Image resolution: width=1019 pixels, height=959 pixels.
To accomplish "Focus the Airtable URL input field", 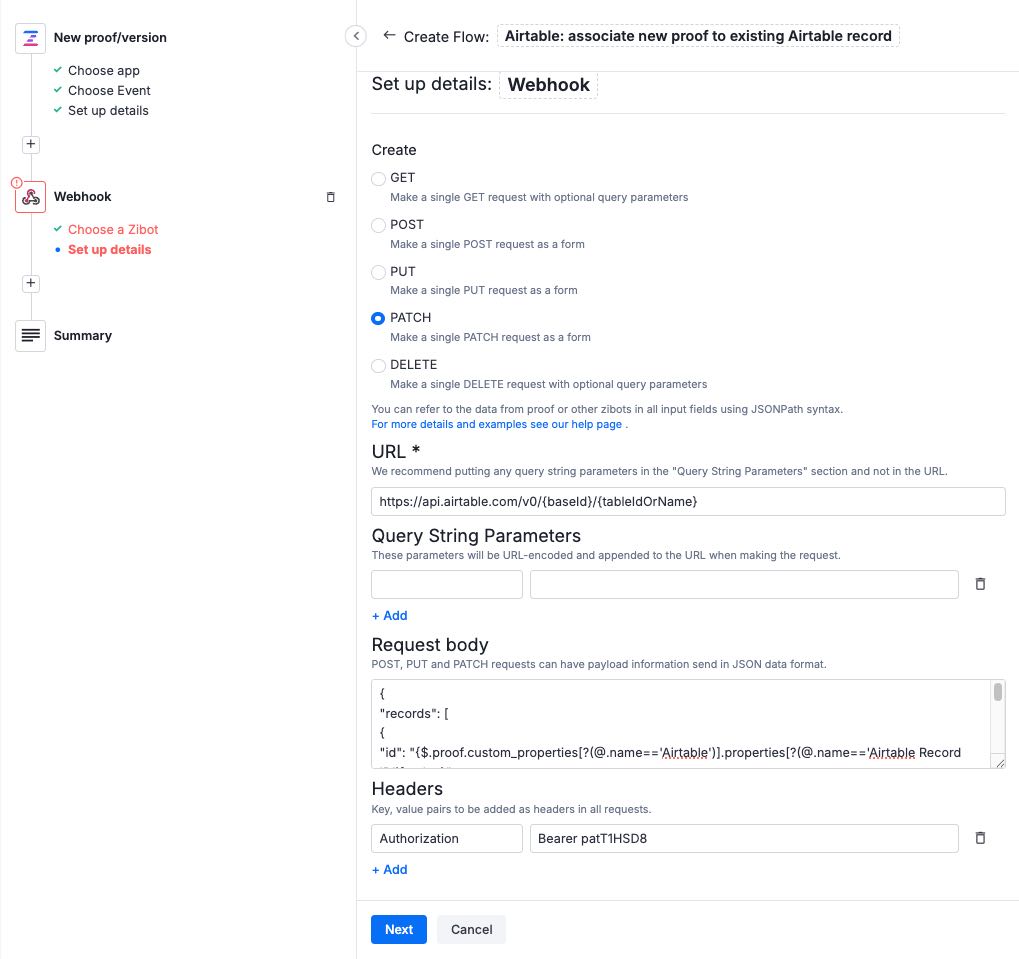I will [688, 501].
